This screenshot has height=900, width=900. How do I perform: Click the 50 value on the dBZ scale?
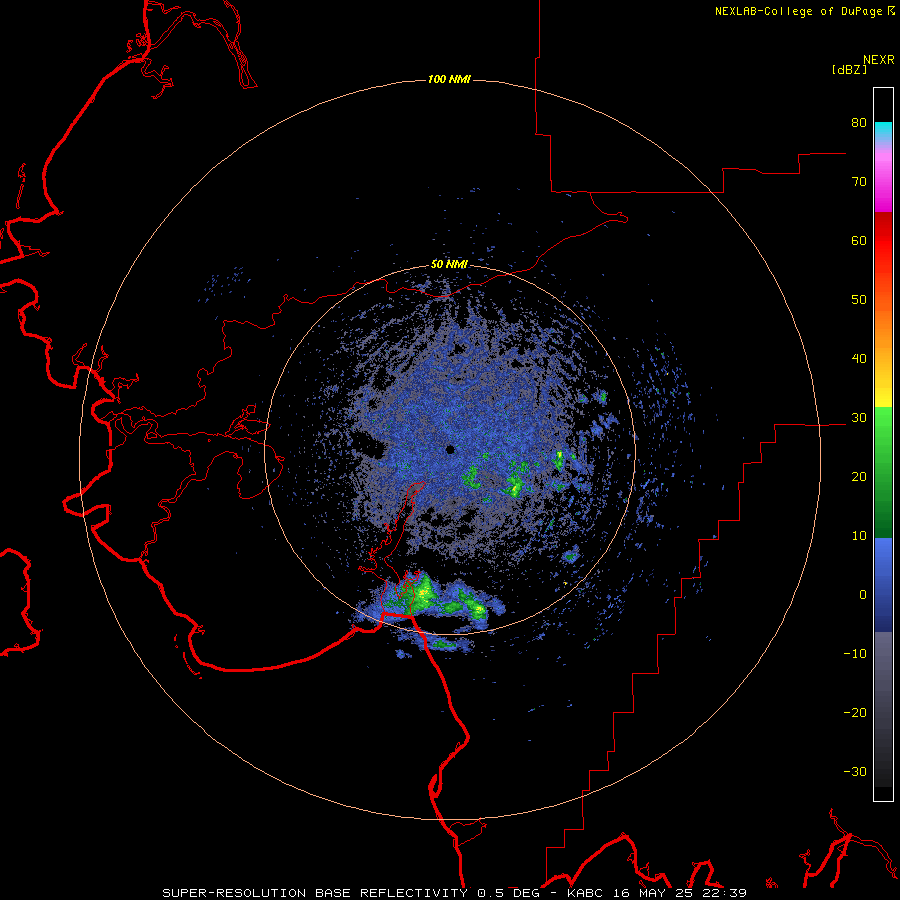point(859,300)
